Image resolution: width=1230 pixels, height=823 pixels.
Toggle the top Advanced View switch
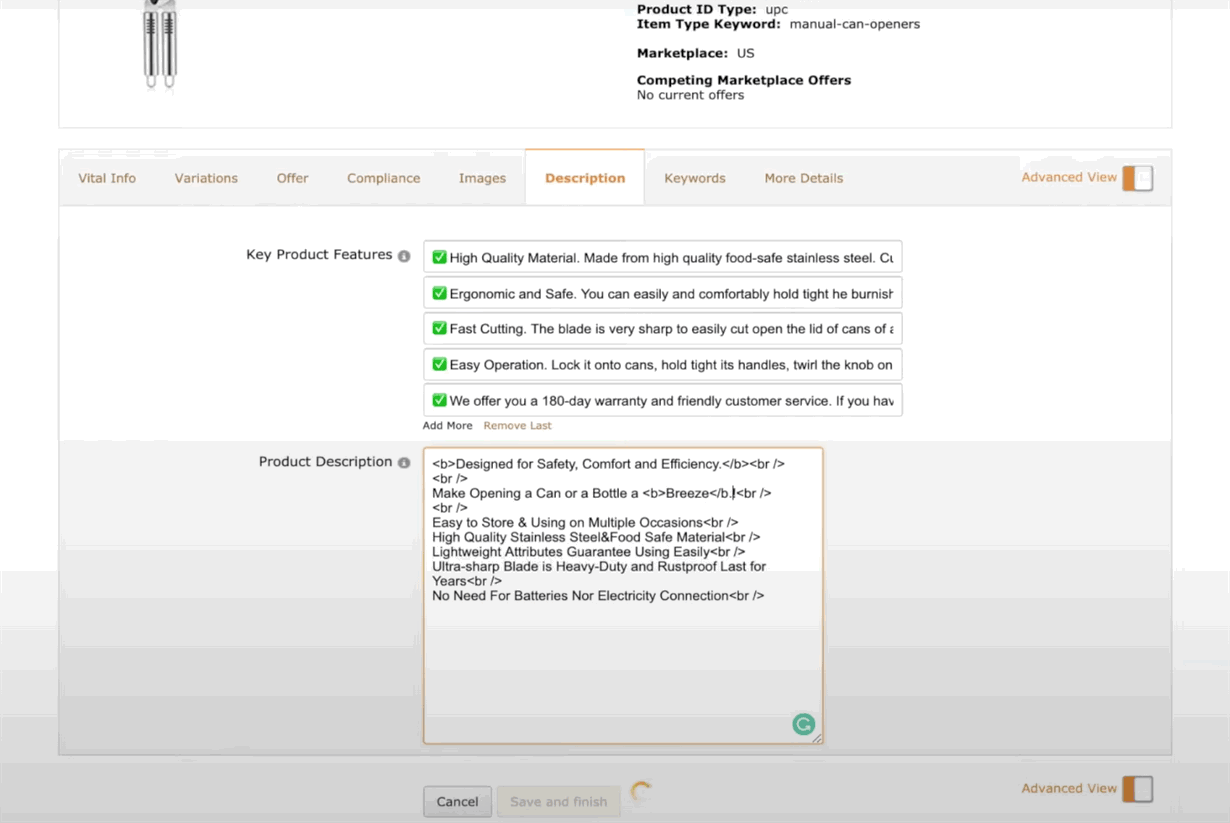(1137, 178)
